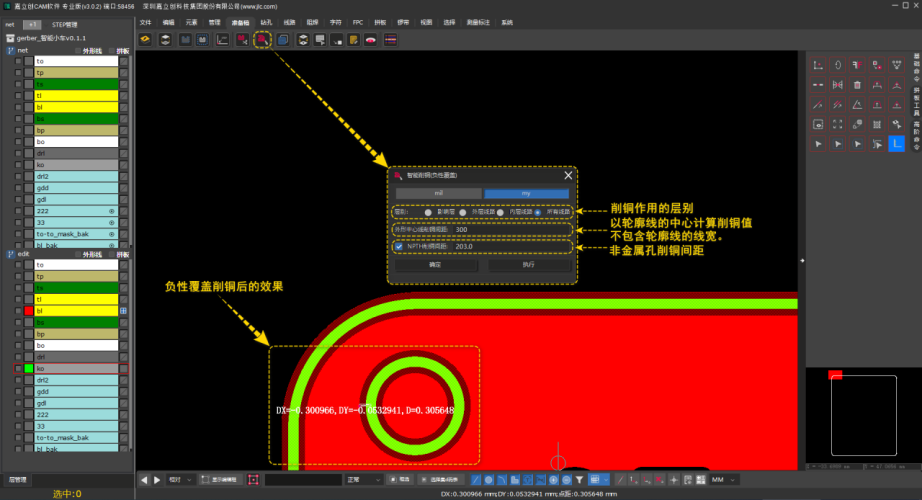Select the 当前层 radio button
Screen dimensions: 922x500
428,212
